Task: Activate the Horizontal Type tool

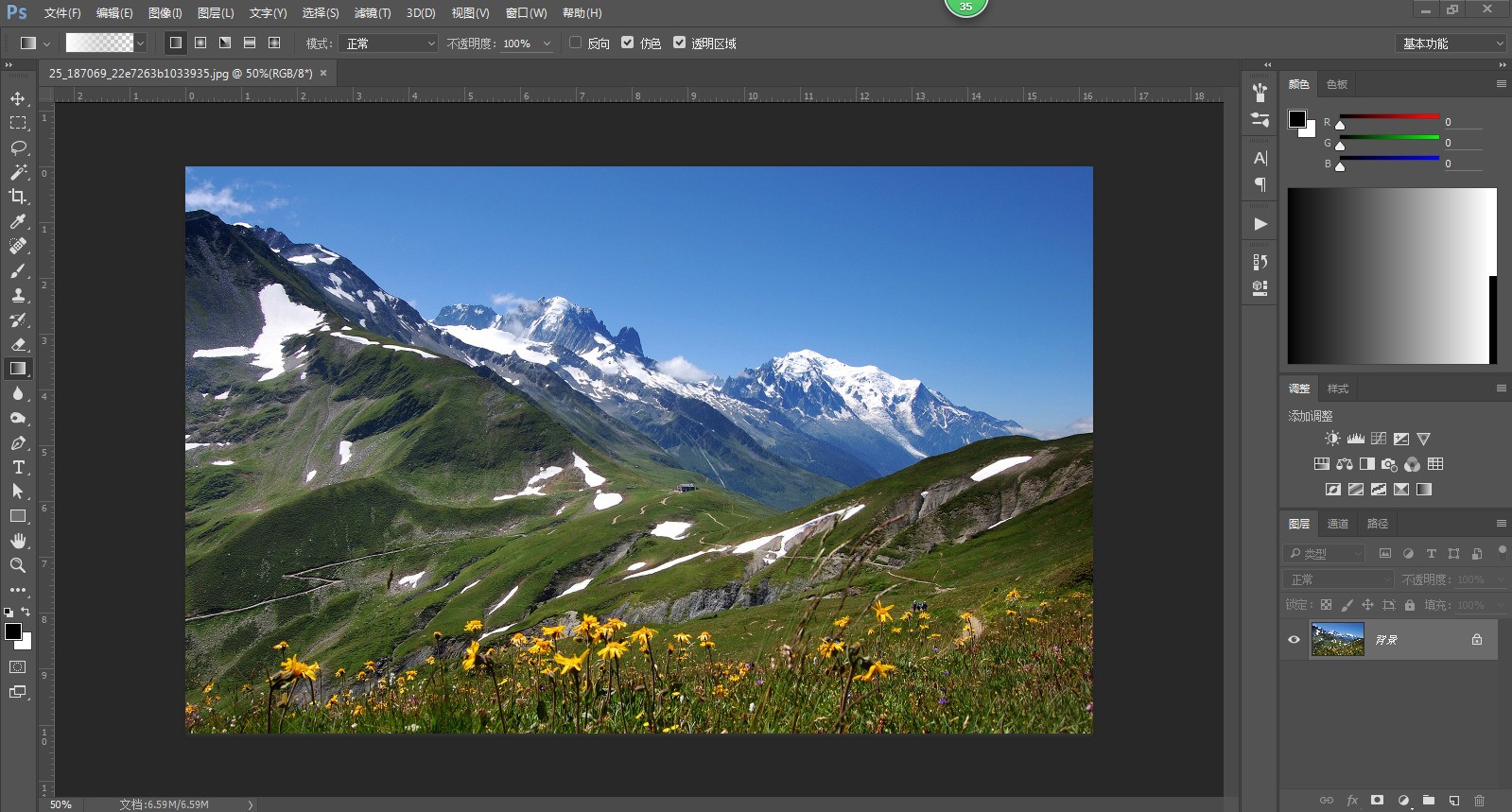Action: pos(18,467)
